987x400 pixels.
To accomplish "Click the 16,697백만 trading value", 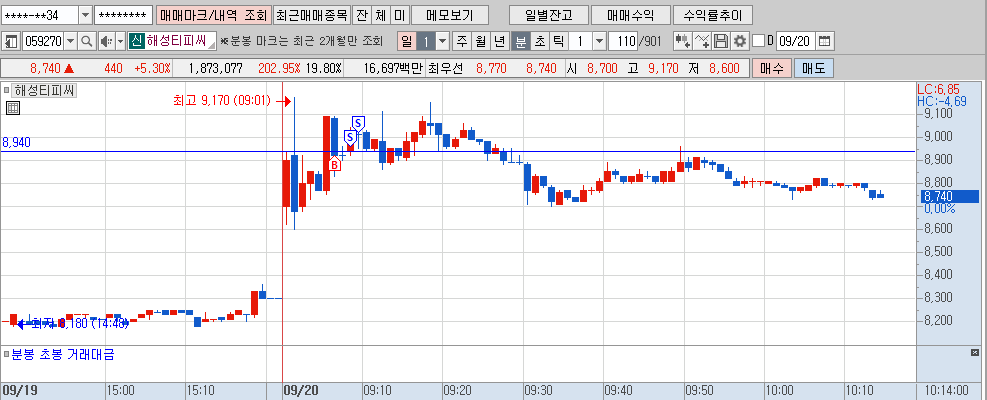I will [x=393, y=68].
